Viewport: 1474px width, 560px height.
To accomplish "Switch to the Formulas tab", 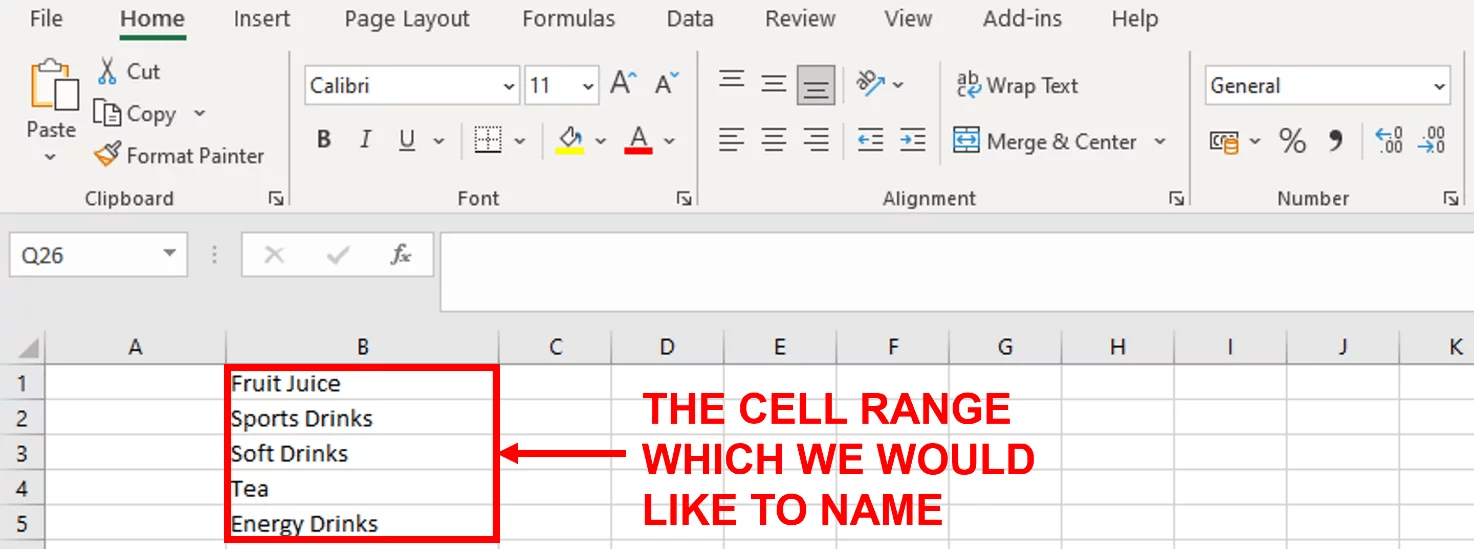I will tap(569, 18).
